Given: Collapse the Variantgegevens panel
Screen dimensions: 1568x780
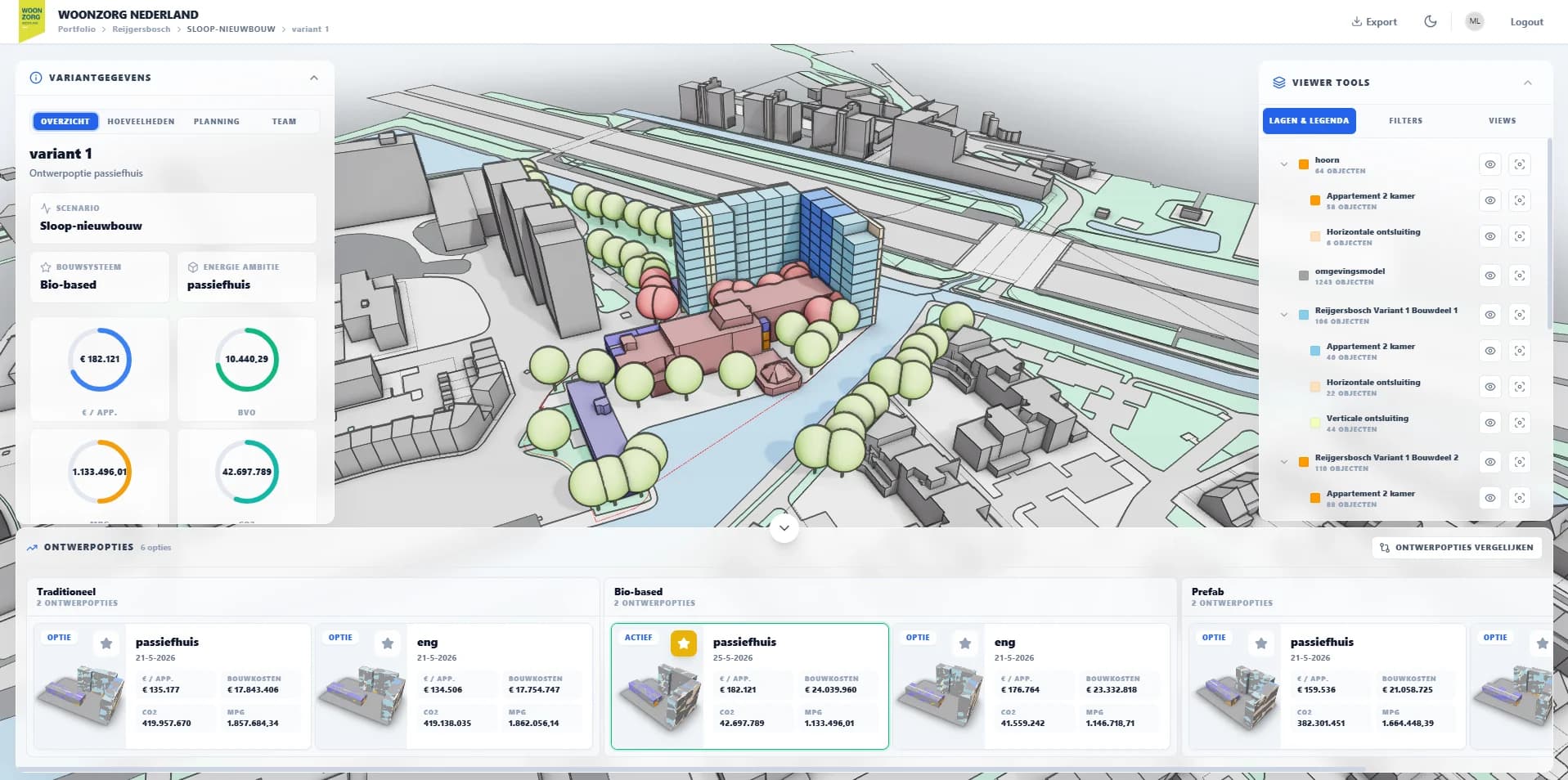Looking at the screenshot, I should tap(314, 78).
